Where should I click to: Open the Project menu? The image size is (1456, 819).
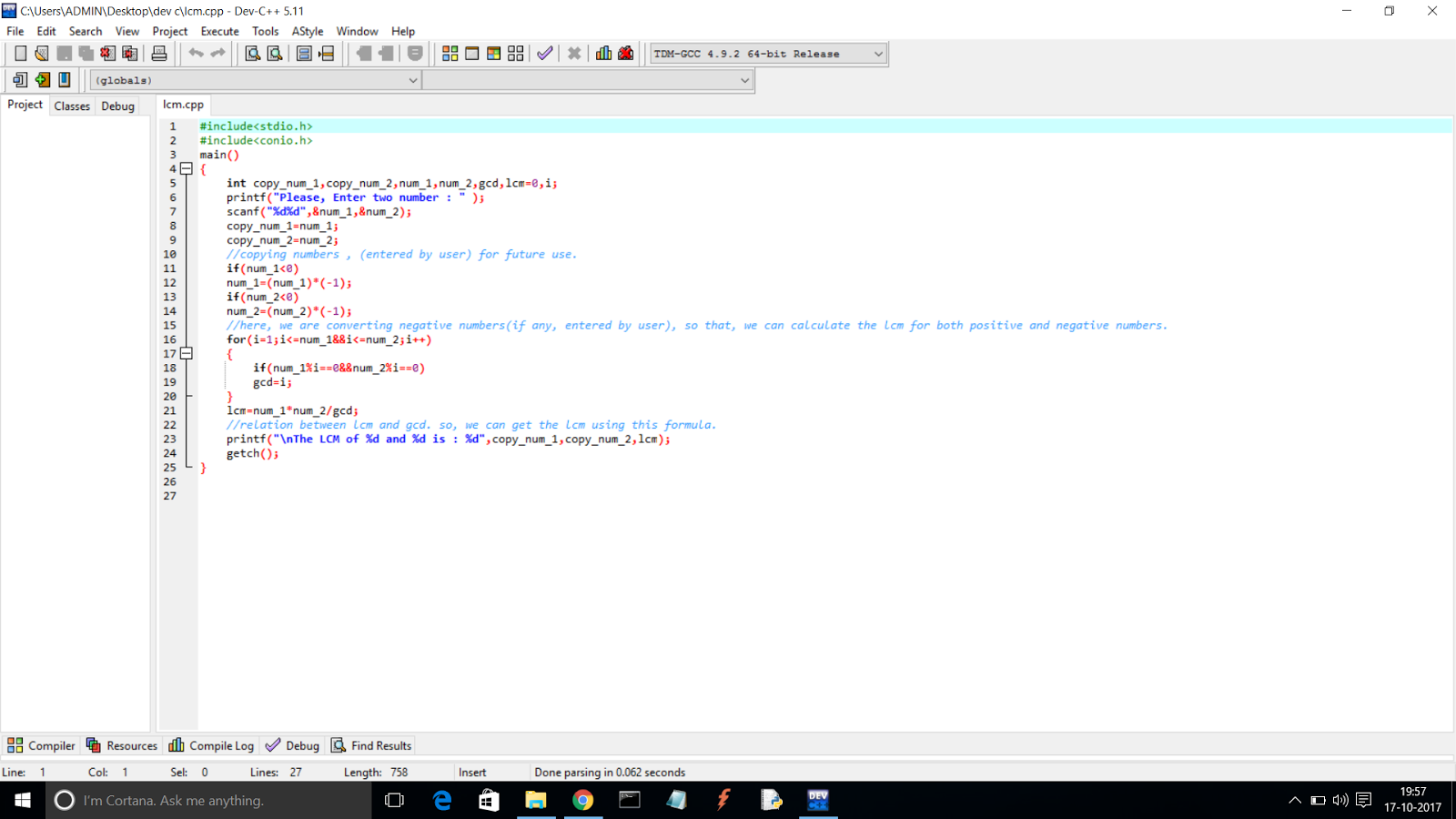click(170, 31)
